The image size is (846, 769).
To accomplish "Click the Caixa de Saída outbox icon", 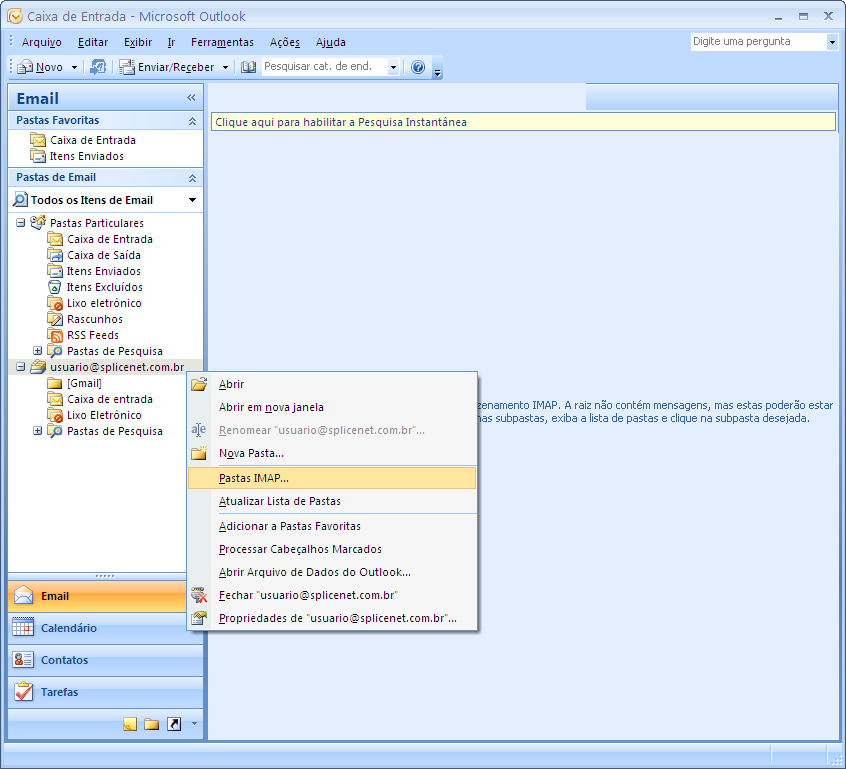I will coord(54,255).
